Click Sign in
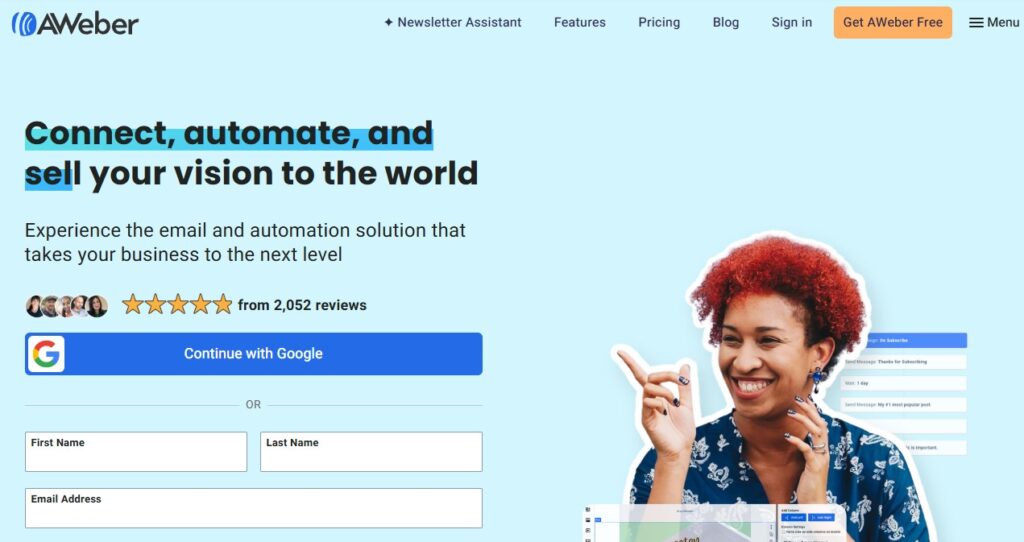 (792, 22)
